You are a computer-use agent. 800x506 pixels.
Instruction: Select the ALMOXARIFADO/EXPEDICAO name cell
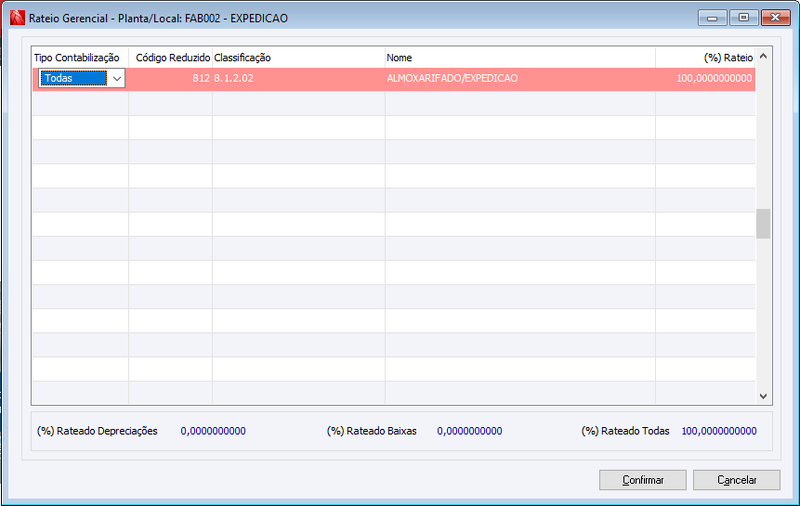[x=520, y=79]
